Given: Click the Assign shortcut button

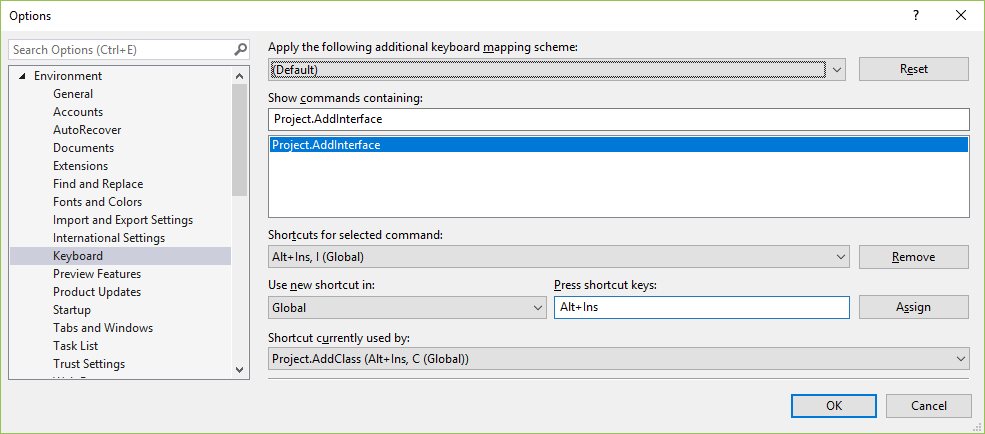Looking at the screenshot, I should click(x=913, y=308).
